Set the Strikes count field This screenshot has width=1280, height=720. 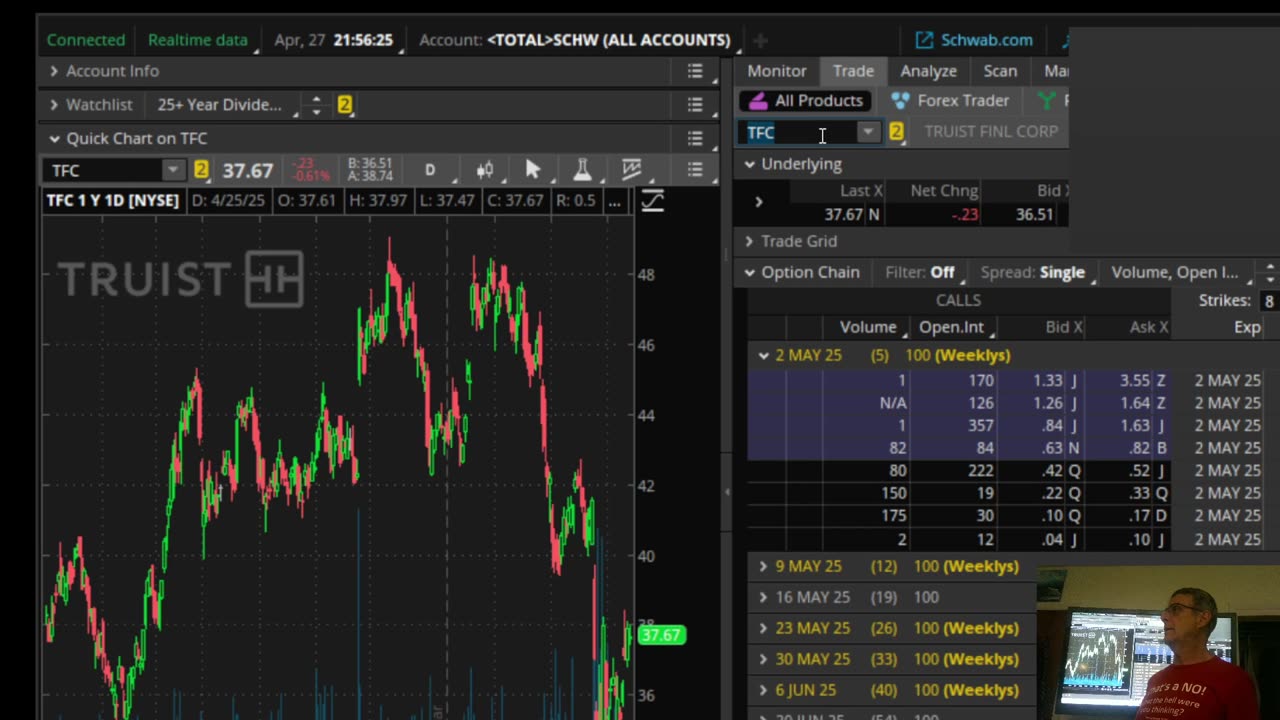[1268, 300]
